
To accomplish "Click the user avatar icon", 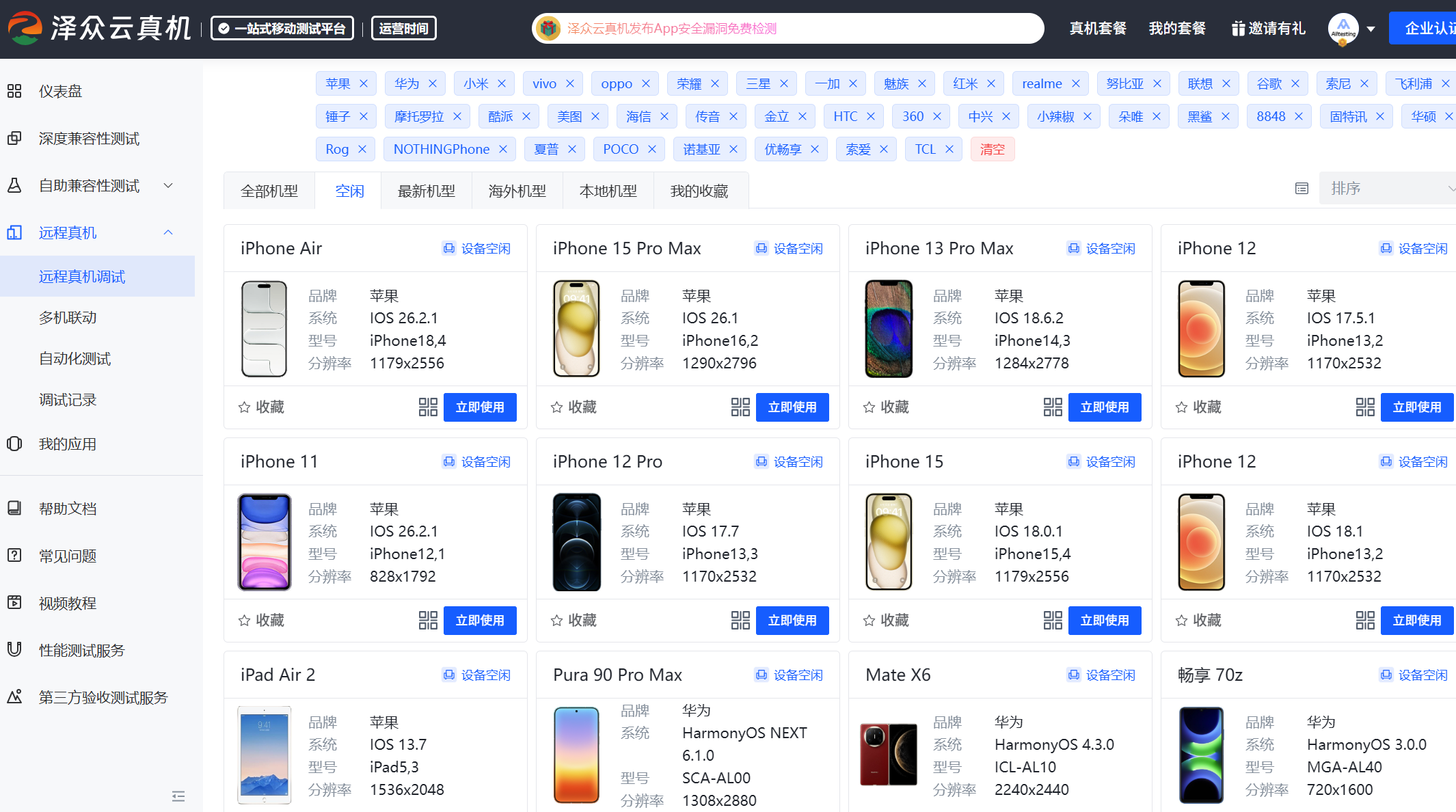I will coord(1343,29).
